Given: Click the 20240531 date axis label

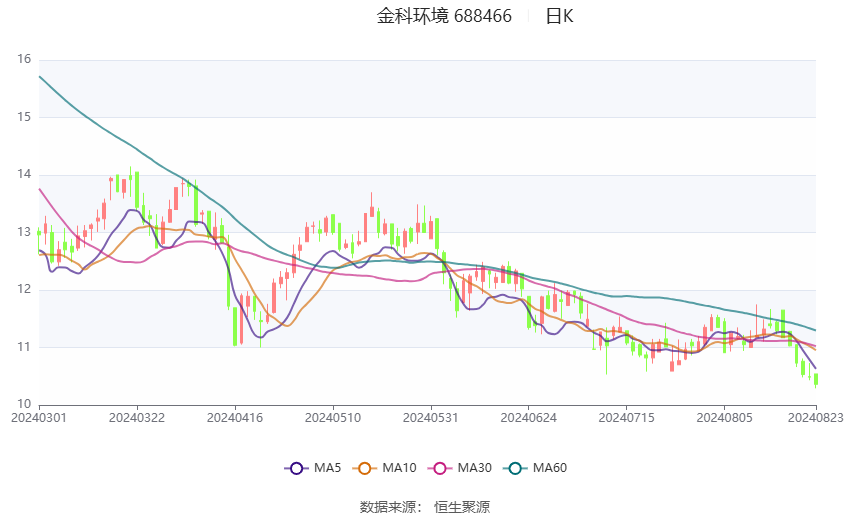Looking at the screenshot, I should (431, 418).
